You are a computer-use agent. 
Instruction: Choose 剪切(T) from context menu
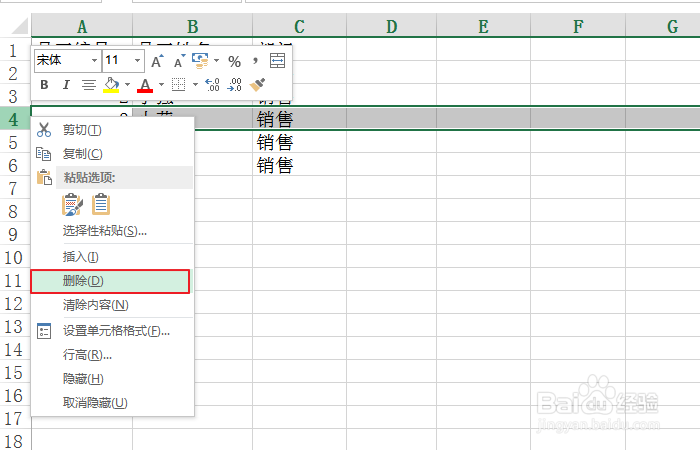(x=112, y=130)
